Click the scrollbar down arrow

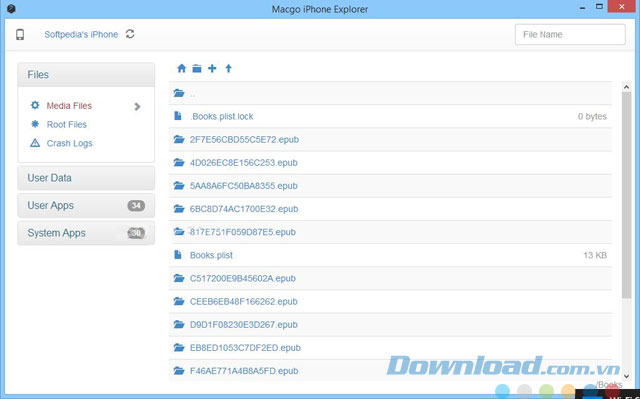(x=627, y=377)
